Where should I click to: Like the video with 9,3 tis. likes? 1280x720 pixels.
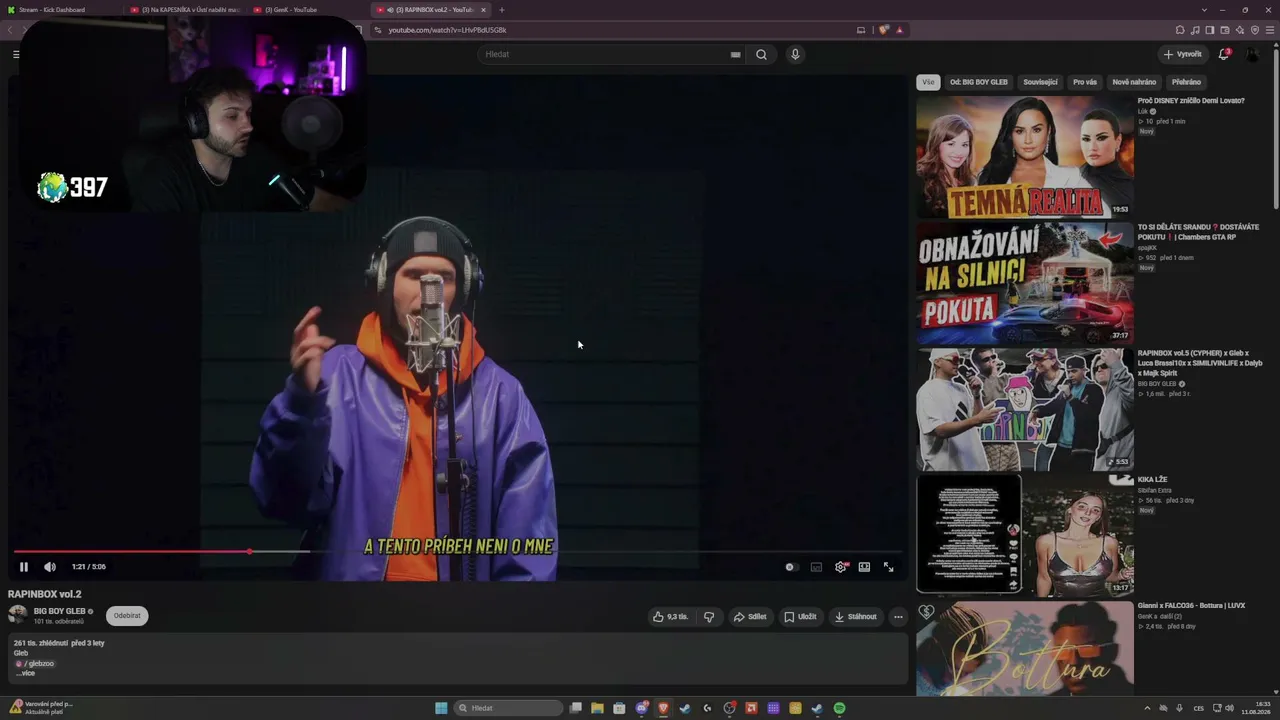pyautogui.click(x=670, y=617)
